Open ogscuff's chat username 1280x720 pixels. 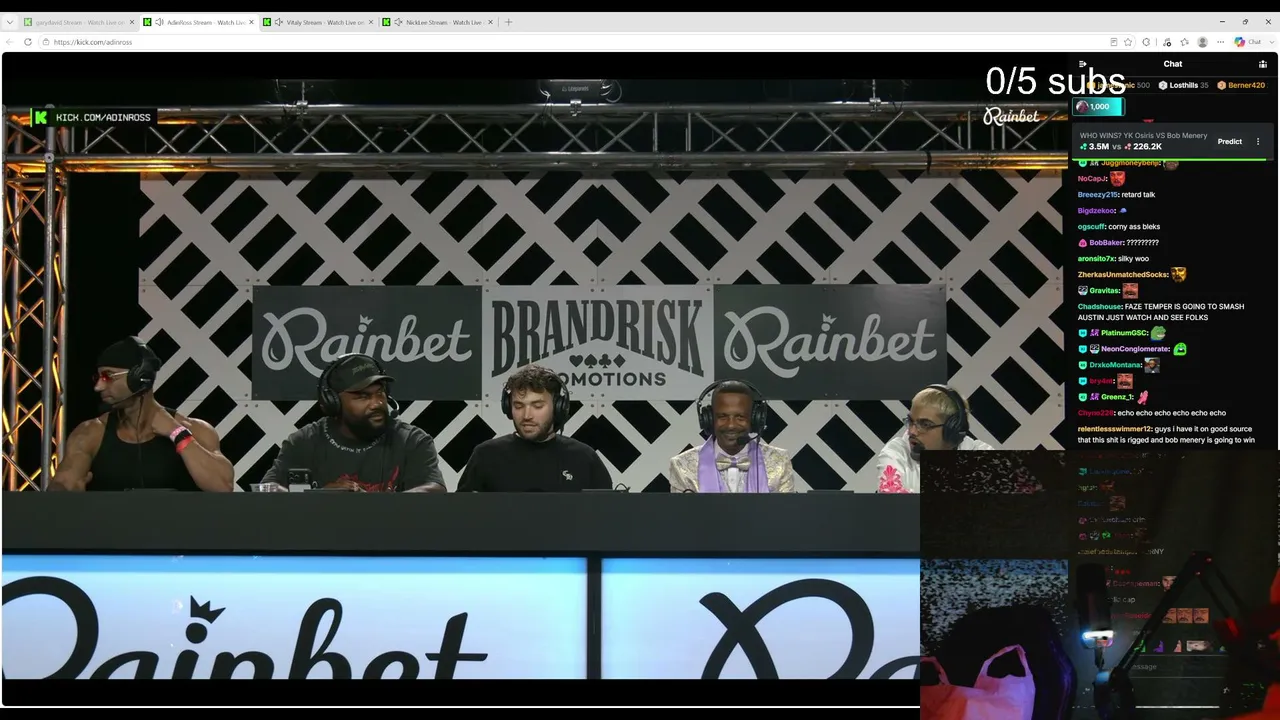coord(1091,227)
